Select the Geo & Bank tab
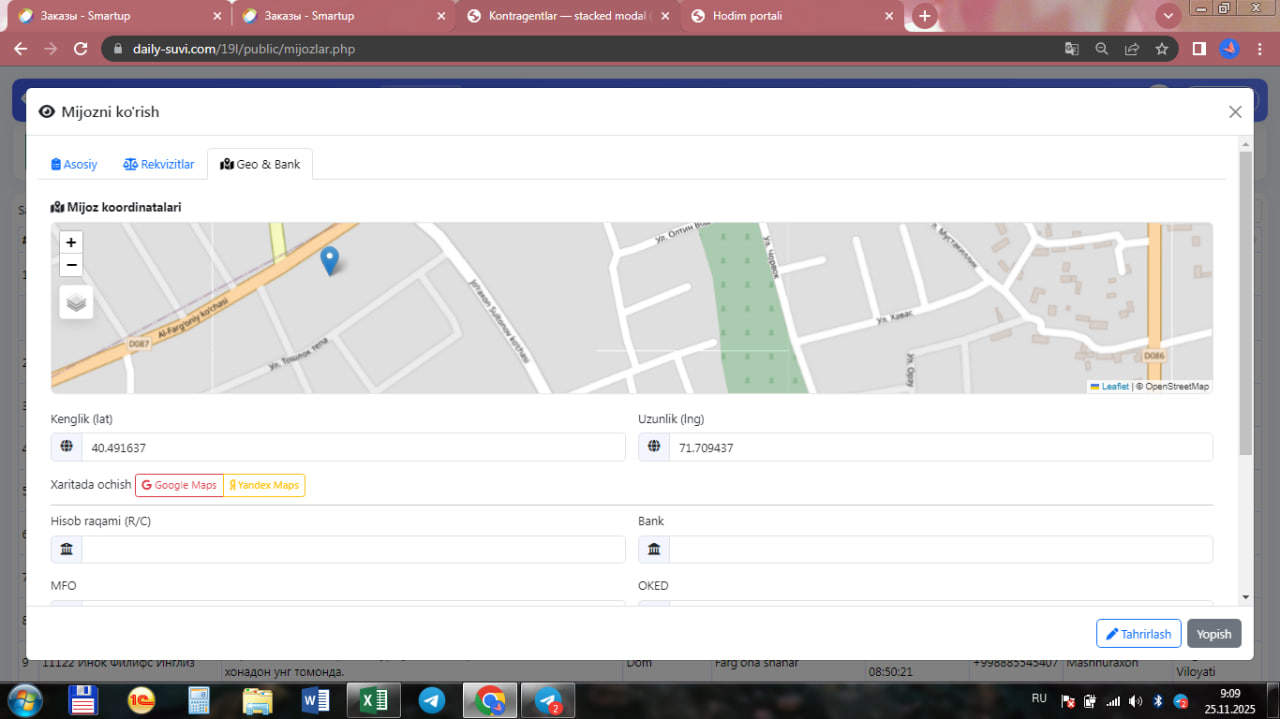 click(x=260, y=164)
